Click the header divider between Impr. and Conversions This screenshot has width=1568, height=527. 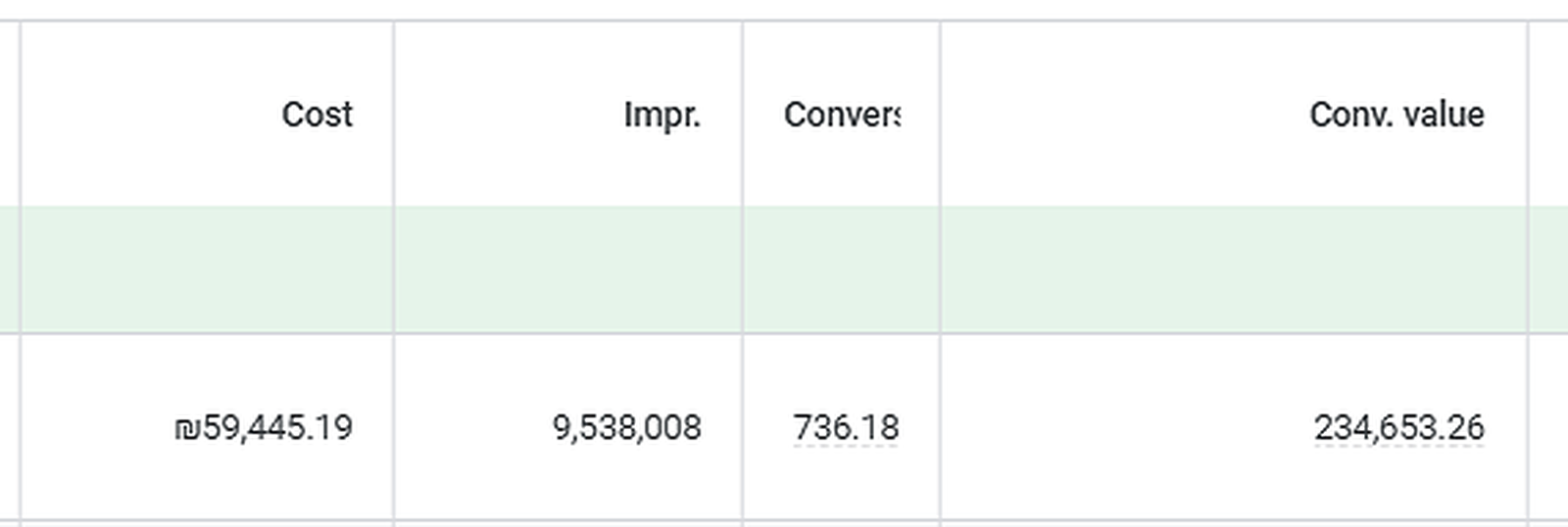(x=743, y=114)
